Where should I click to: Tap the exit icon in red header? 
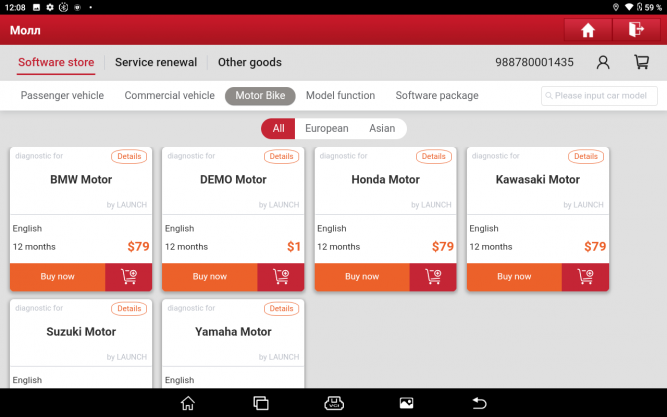(x=636, y=30)
